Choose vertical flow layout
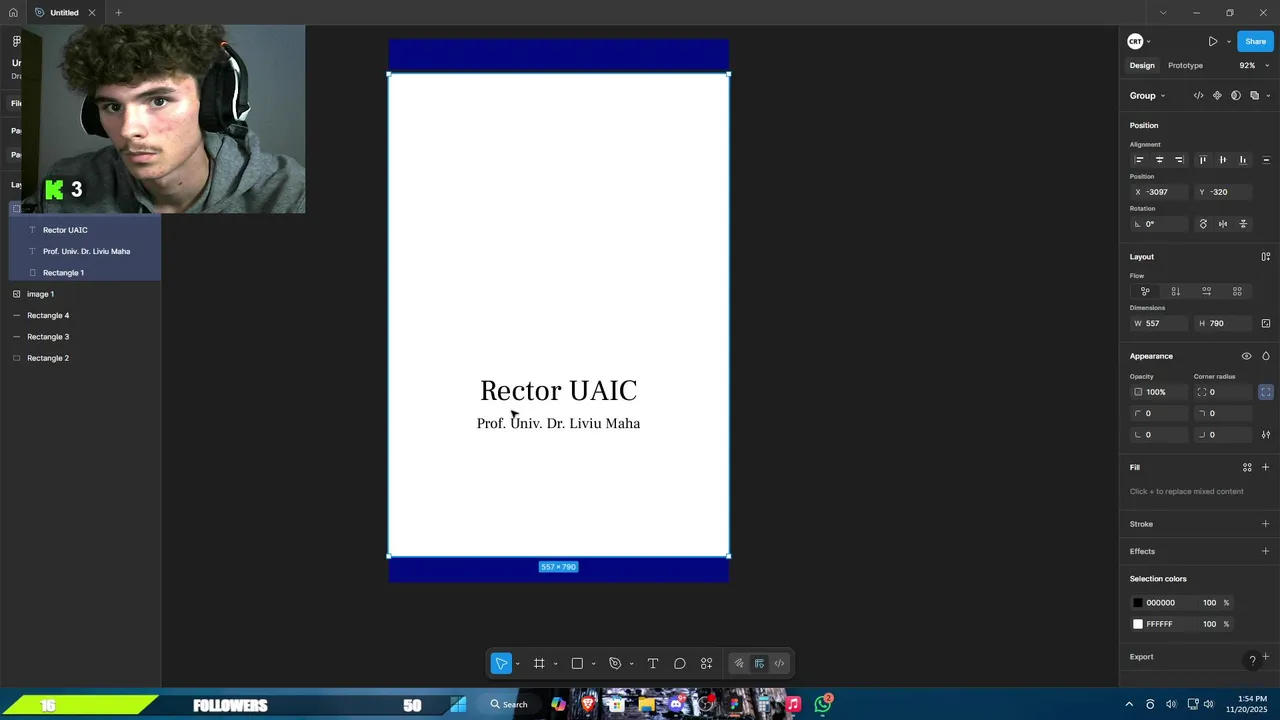1280x720 pixels. coord(1176,291)
